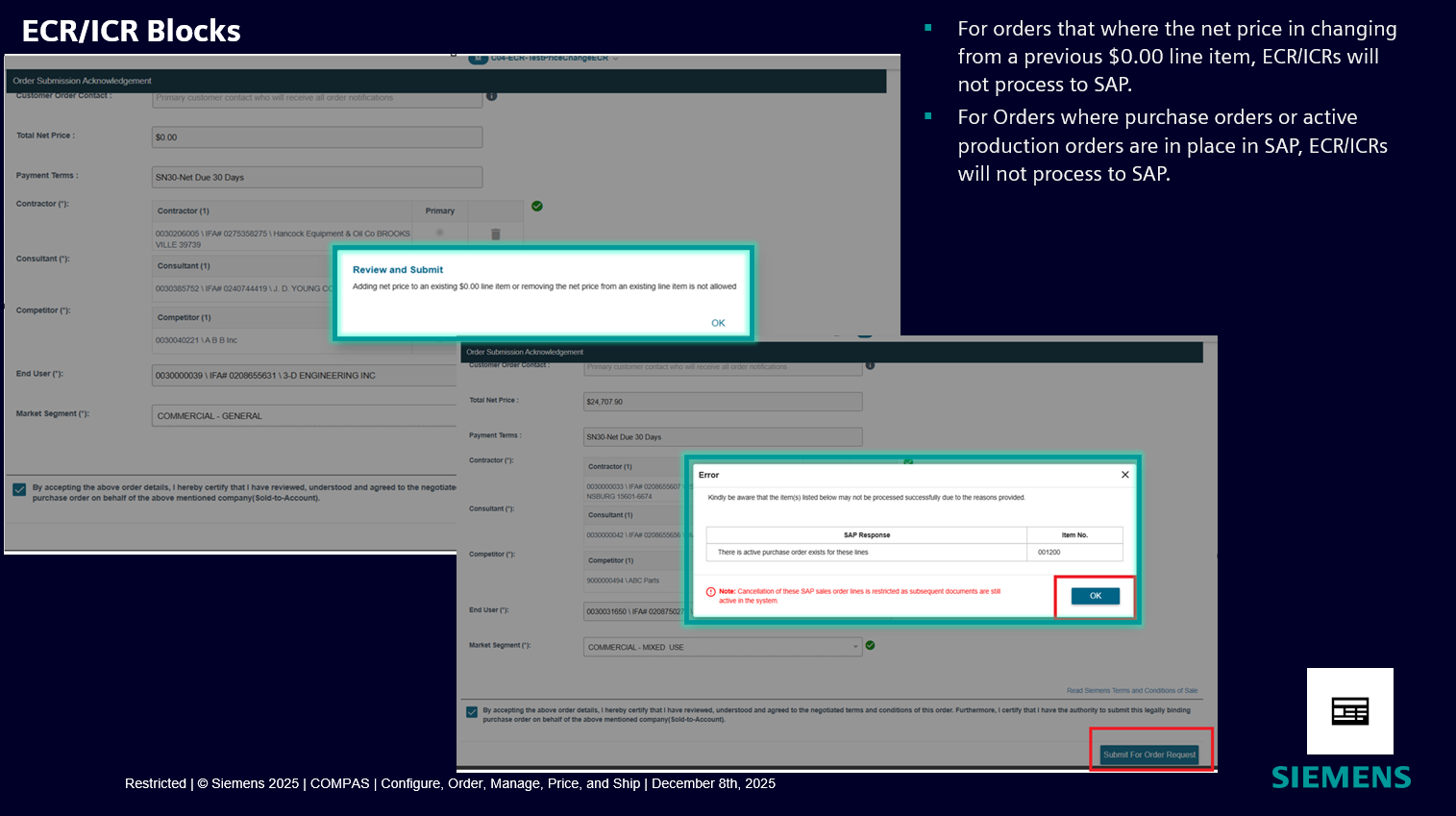Click the Total Net Price field showing $24,707.90

[722, 402]
